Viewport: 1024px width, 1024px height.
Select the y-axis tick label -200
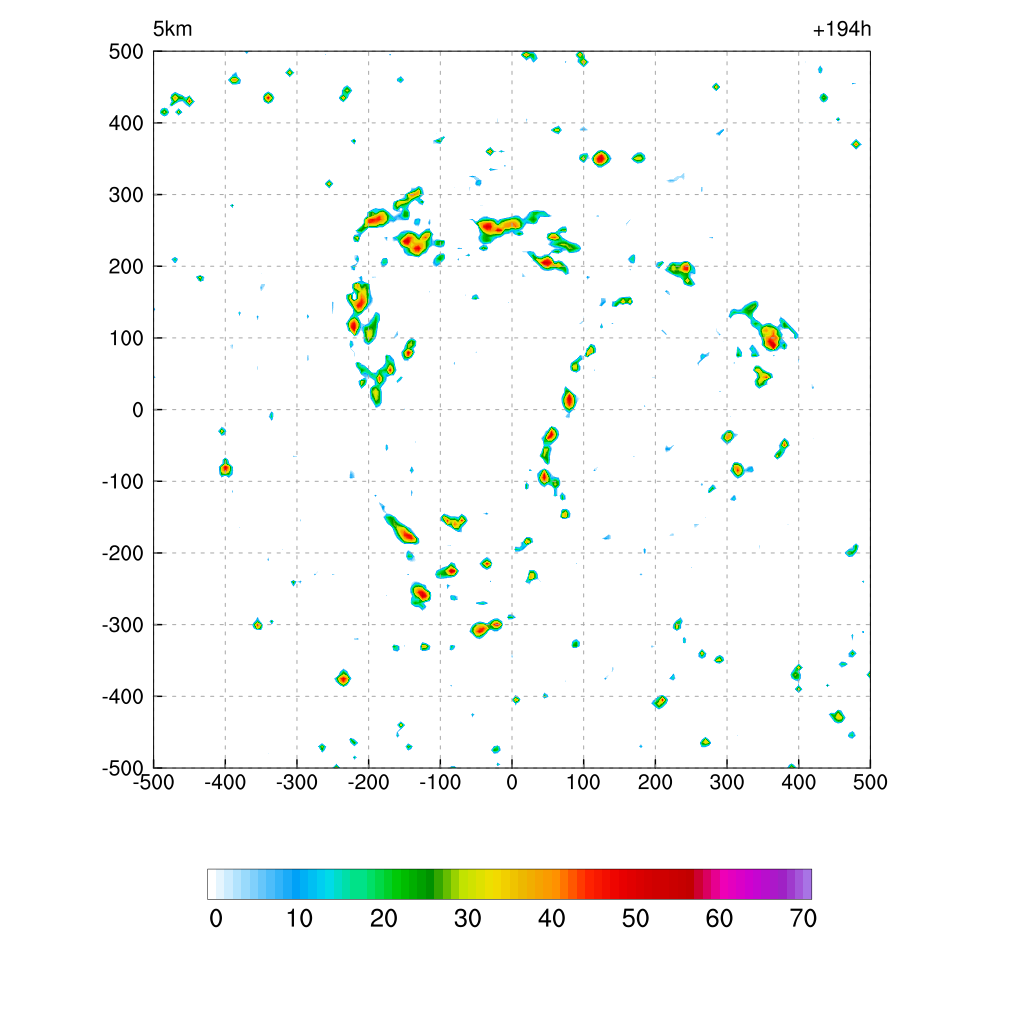click(123, 554)
